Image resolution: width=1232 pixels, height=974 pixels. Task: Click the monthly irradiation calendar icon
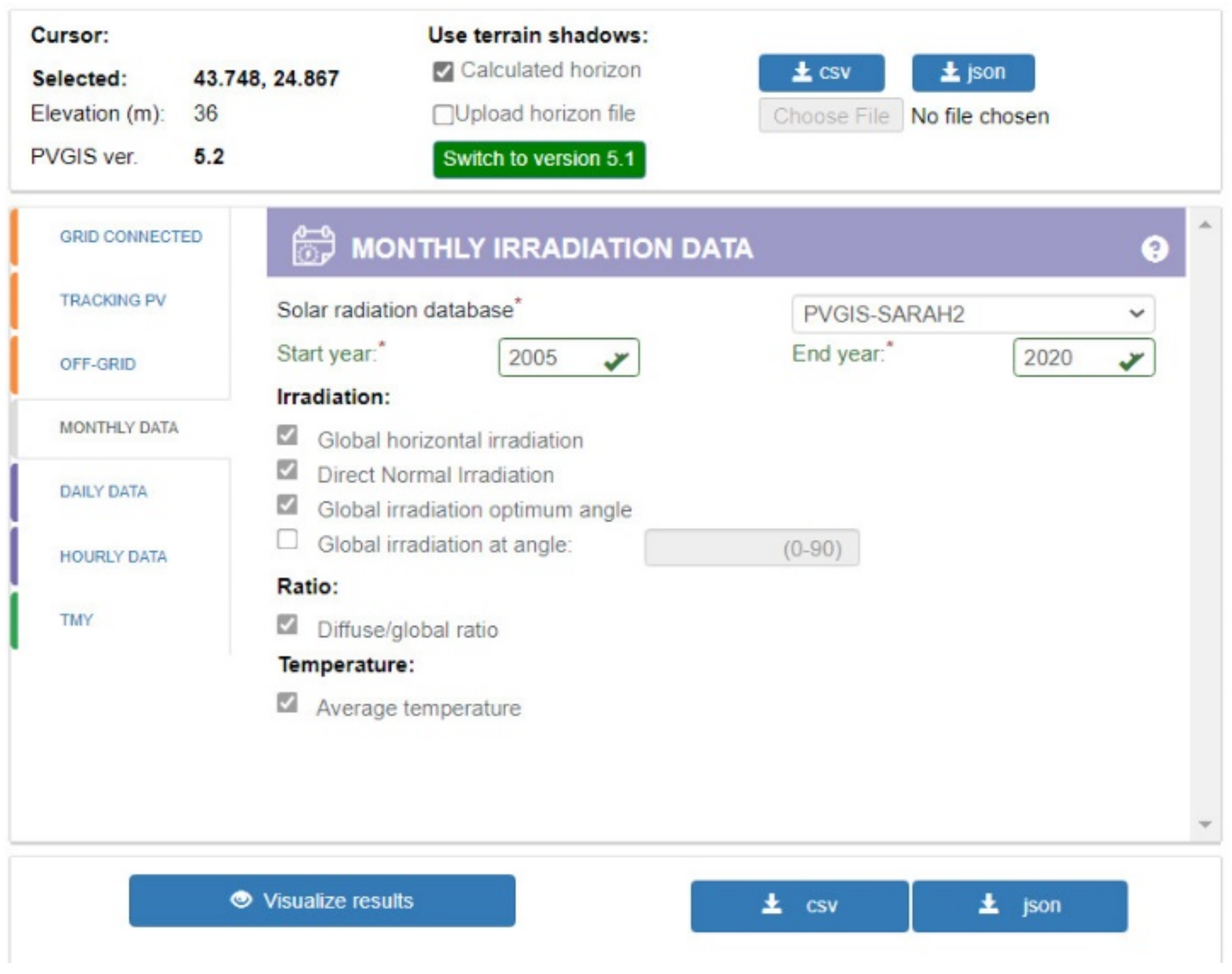click(312, 246)
